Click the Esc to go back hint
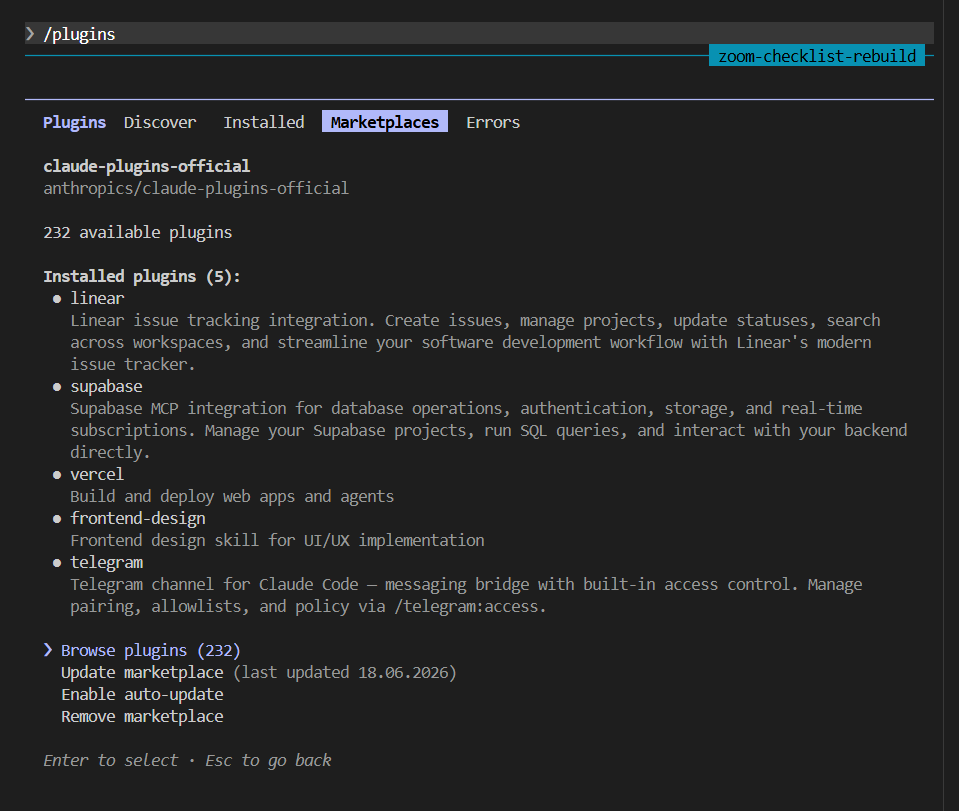 (x=268, y=760)
